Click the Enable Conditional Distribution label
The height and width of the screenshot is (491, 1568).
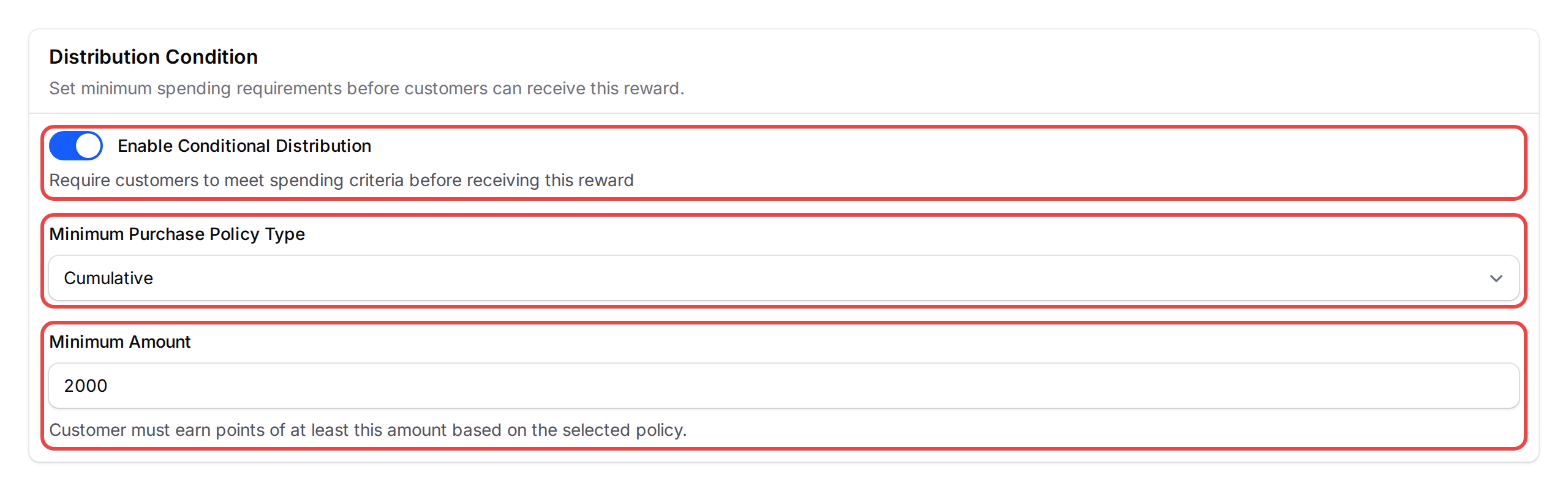click(244, 146)
